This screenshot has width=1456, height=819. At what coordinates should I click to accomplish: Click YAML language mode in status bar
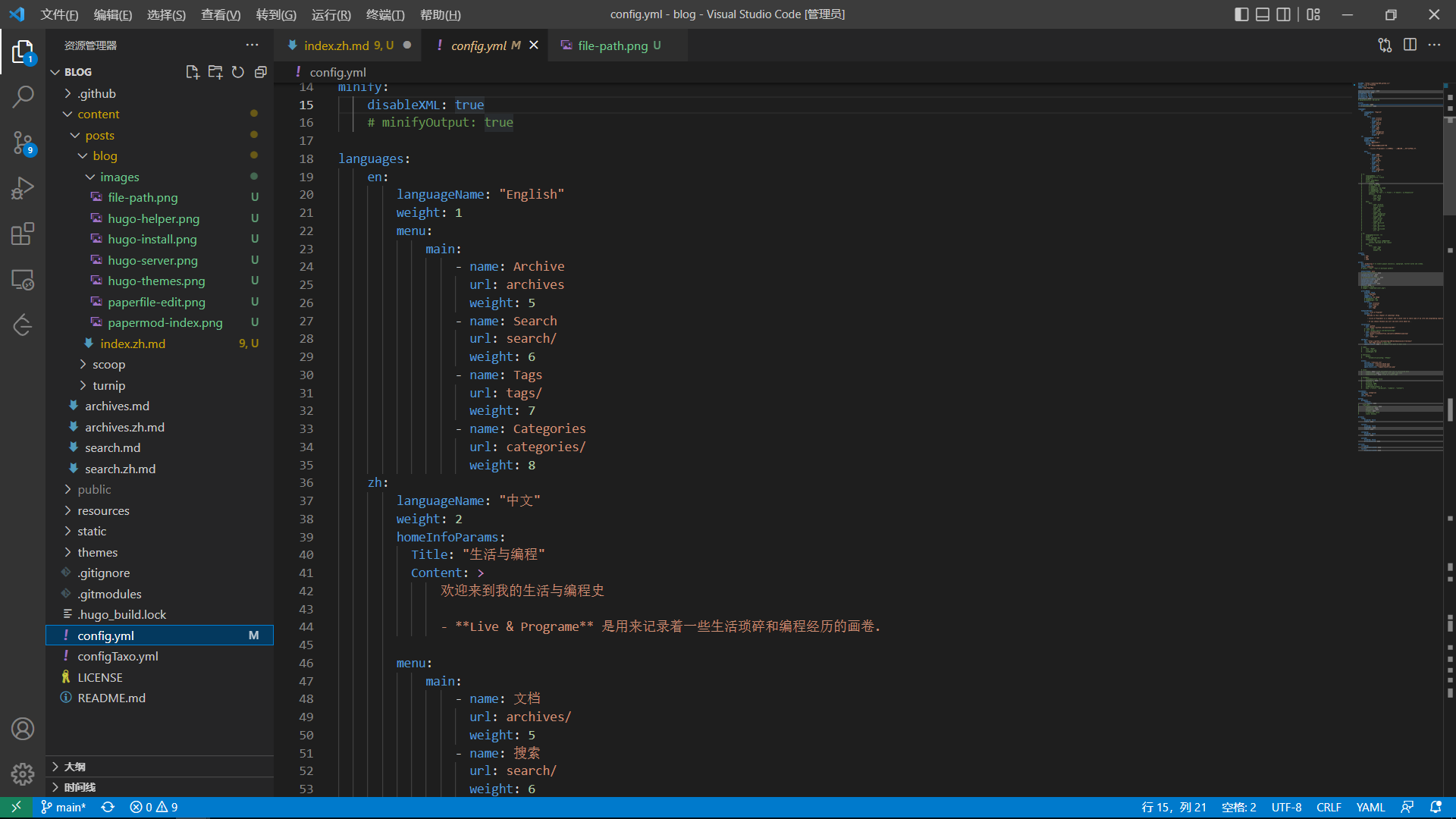click(1370, 807)
